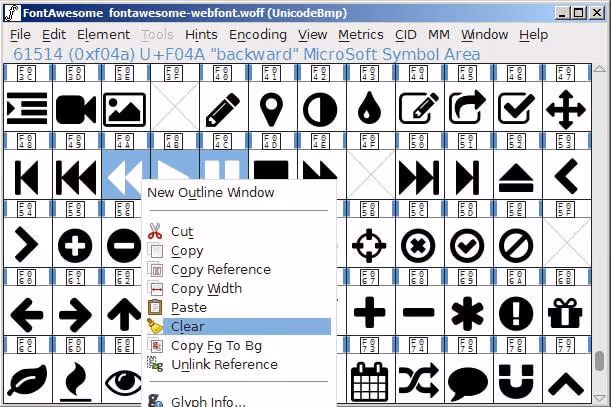Select the water droplet tint glyph
This screenshot has height=407, width=611.
click(369, 108)
